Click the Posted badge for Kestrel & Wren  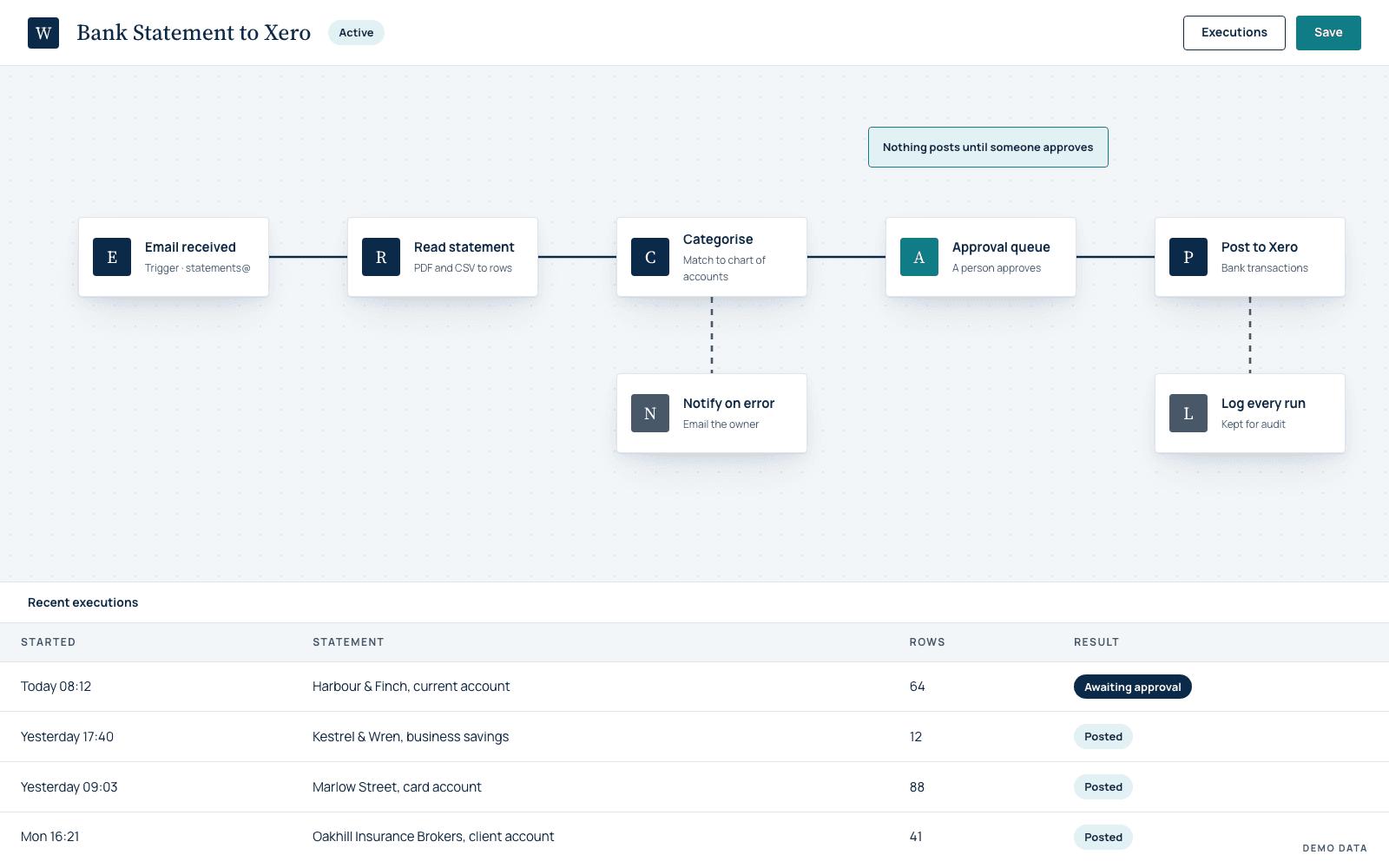pos(1103,737)
